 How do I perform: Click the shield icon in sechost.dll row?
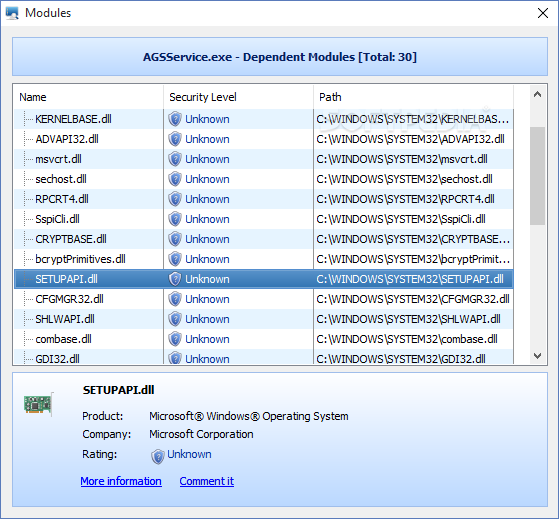pos(175,179)
